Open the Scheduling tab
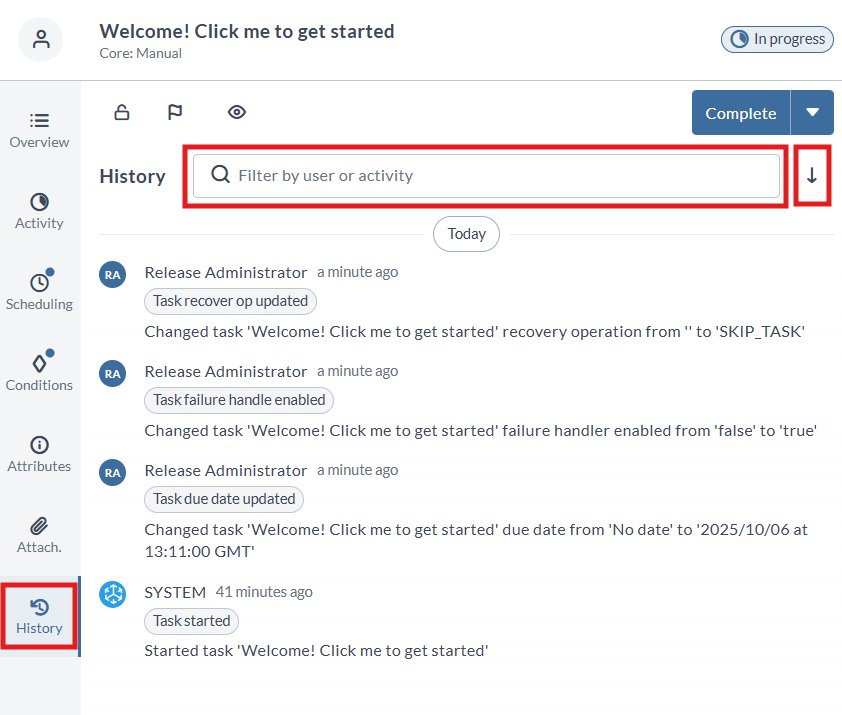This screenshot has width=842, height=715. [x=39, y=292]
